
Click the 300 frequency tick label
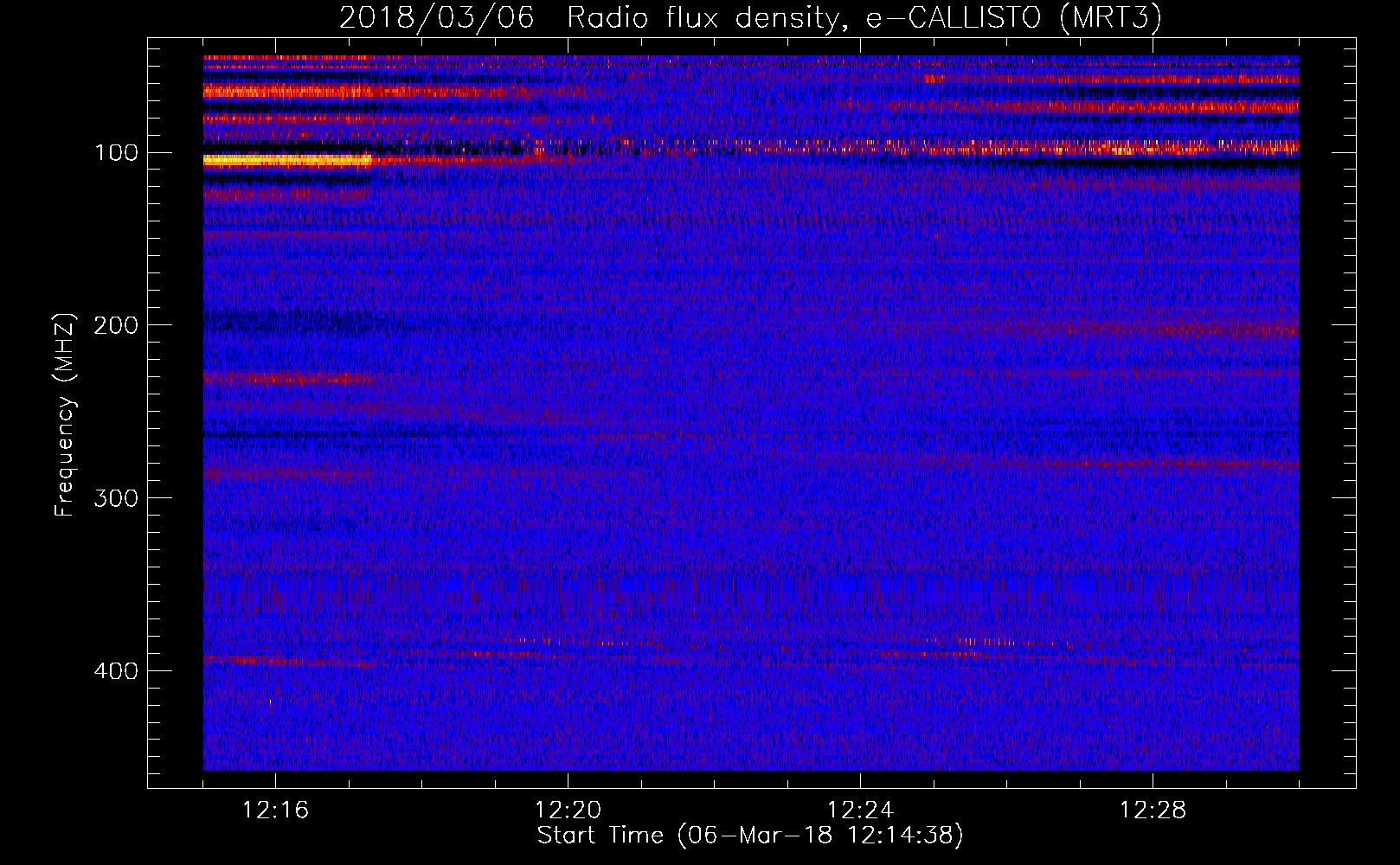pos(116,498)
